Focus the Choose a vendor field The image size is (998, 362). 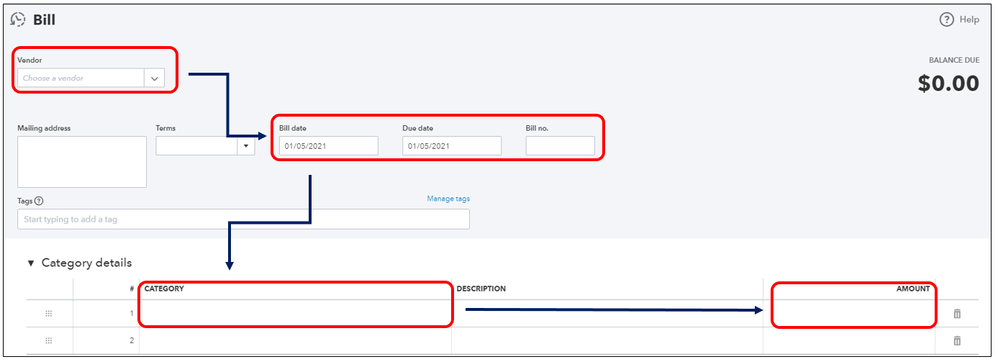(x=81, y=78)
